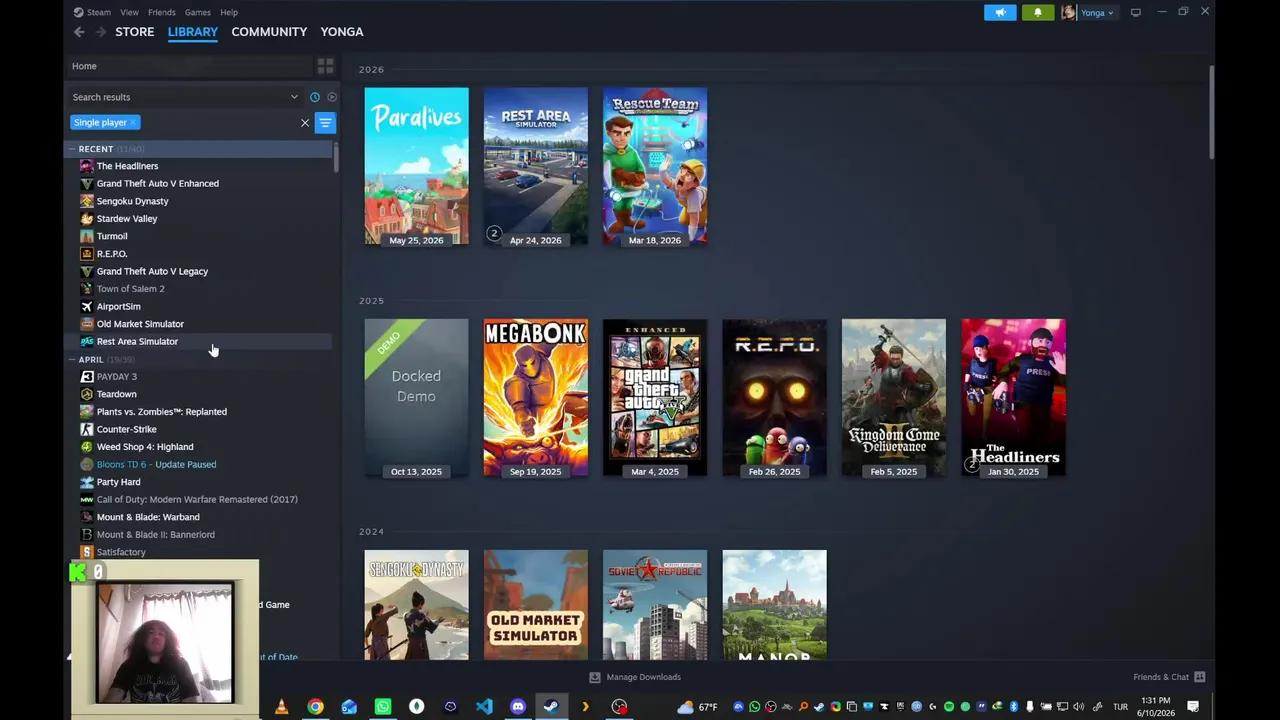The height and width of the screenshot is (720, 1280).
Task: Expand the Search results dropdown
Action: point(294,97)
